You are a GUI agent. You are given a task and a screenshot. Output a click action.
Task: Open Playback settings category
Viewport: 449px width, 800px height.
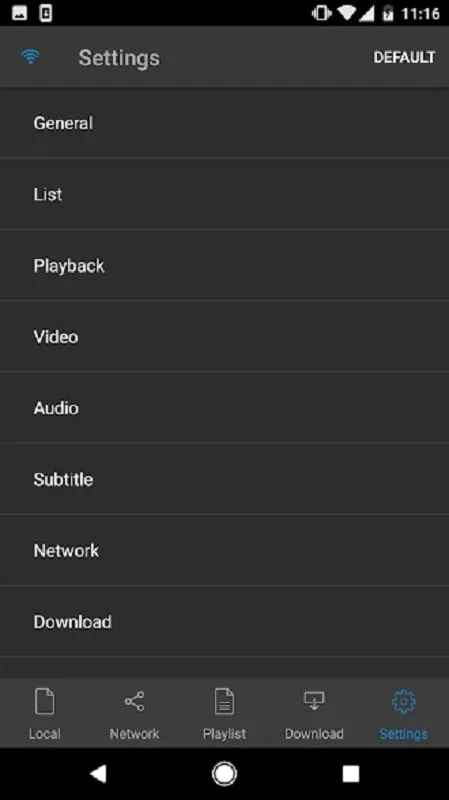coord(224,265)
